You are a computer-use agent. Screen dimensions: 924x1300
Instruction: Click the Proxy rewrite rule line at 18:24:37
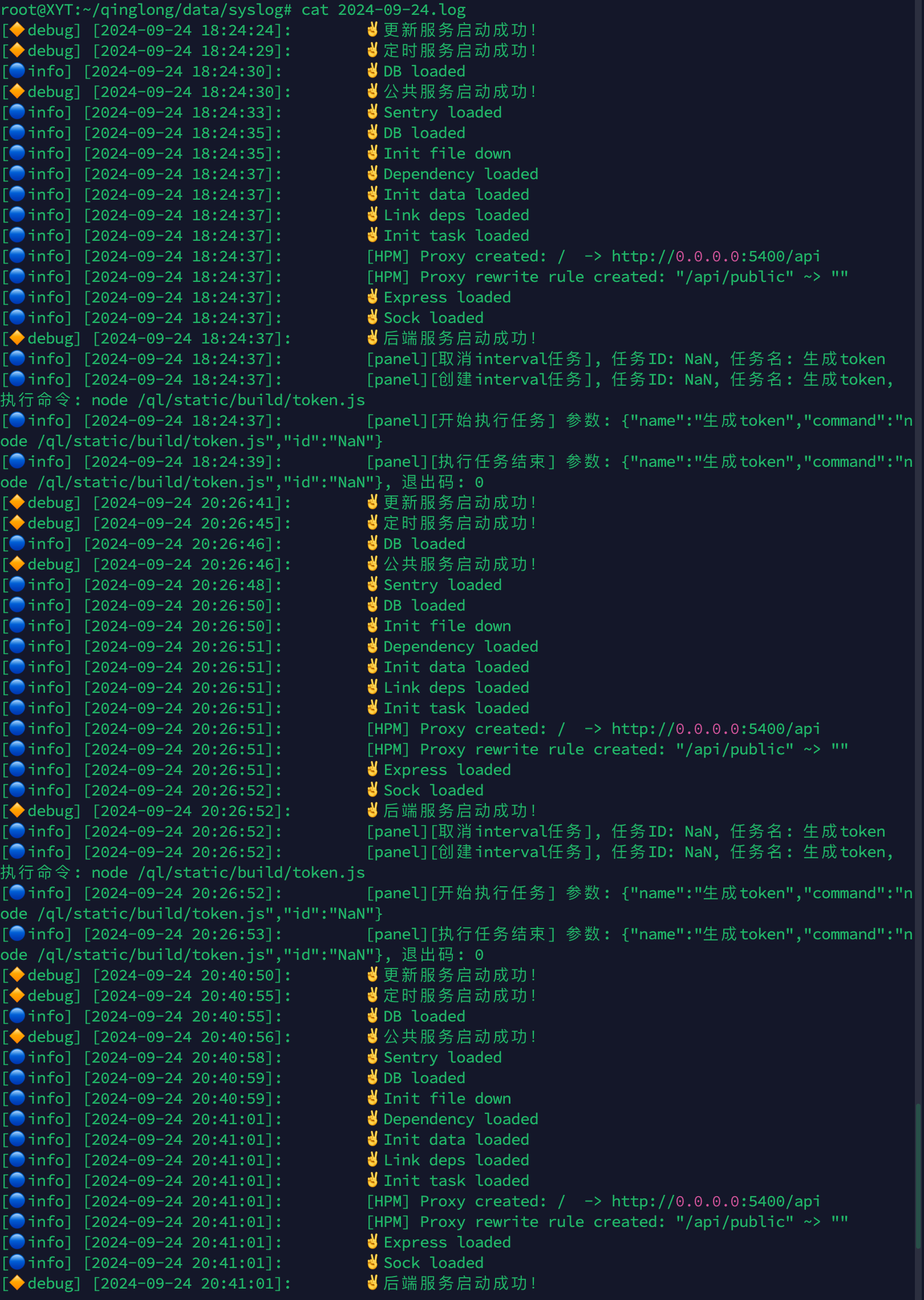coord(607,277)
